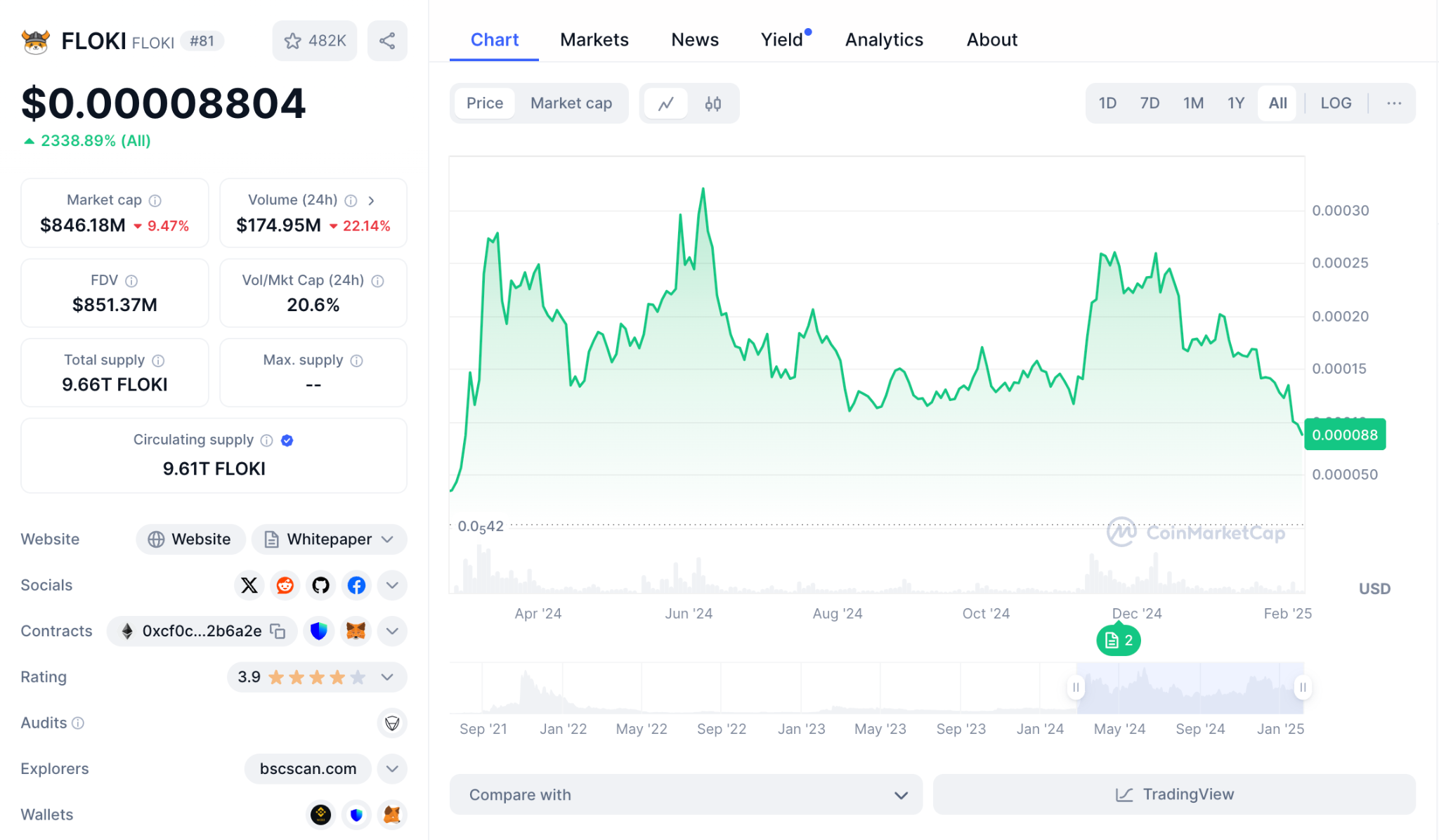Open FLOKI X (Twitter) profile

click(249, 585)
